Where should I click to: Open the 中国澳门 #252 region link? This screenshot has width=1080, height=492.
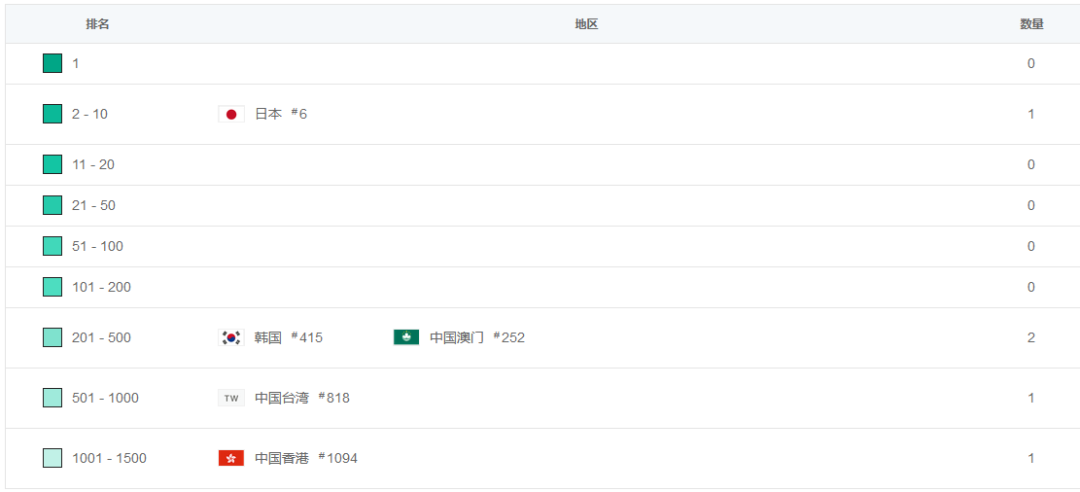(477, 338)
